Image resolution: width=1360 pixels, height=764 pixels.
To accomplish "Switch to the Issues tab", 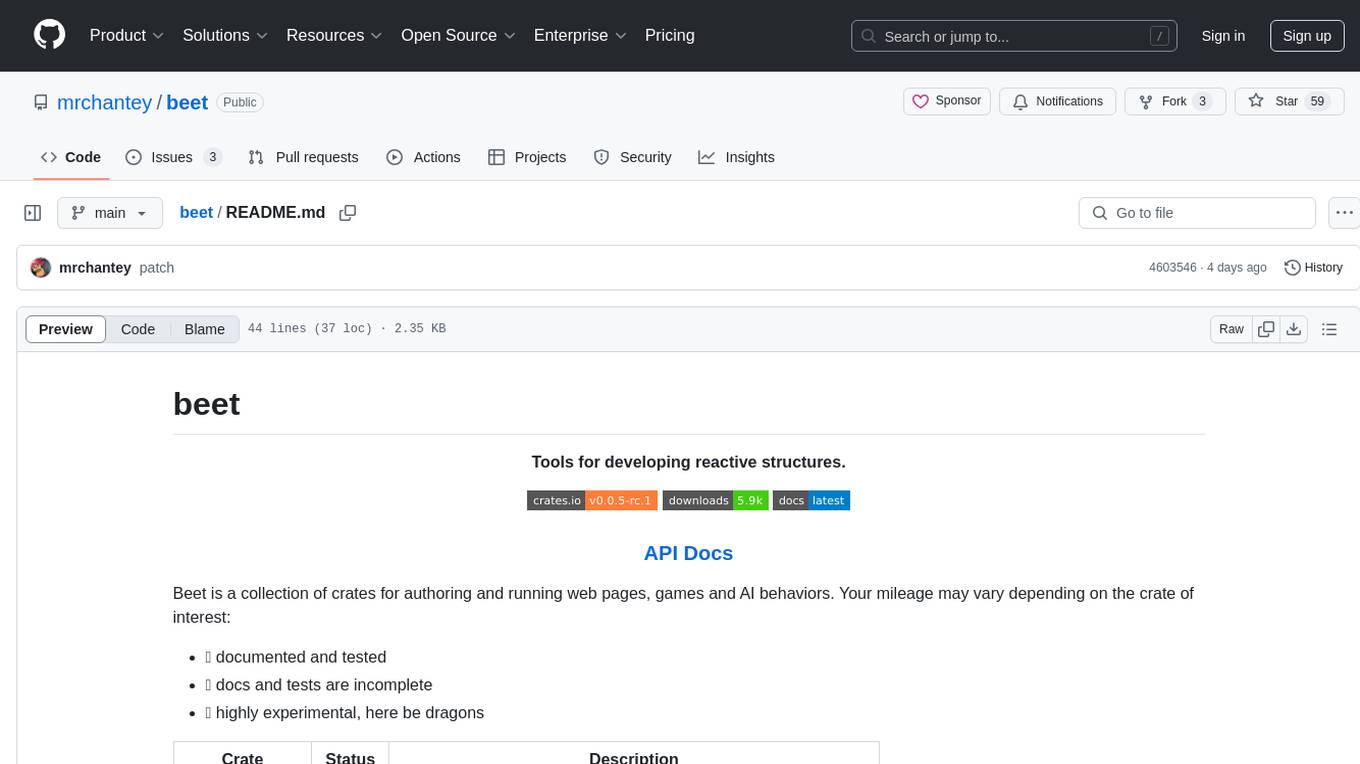I will point(173,157).
